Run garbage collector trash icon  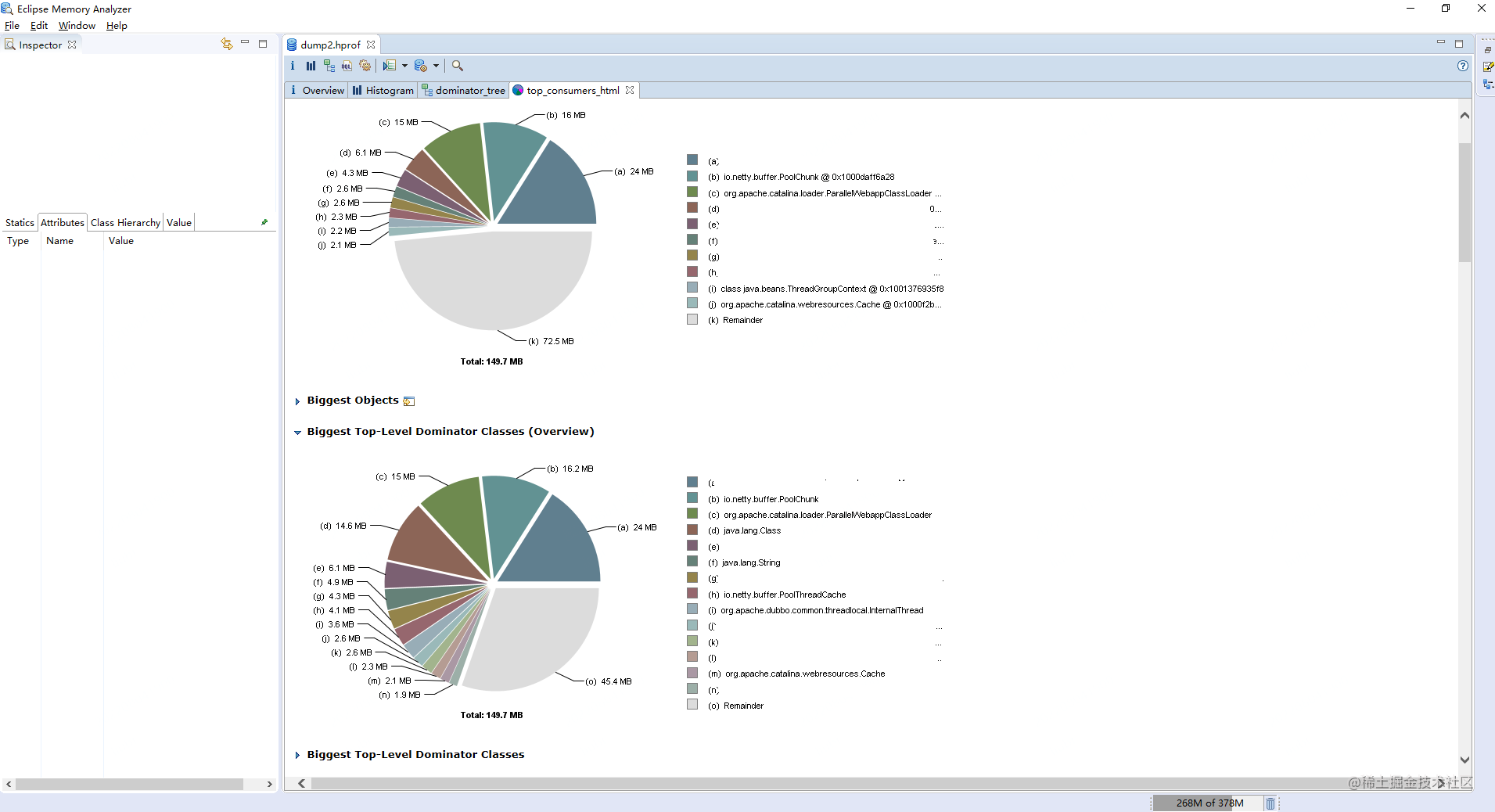tap(1270, 803)
